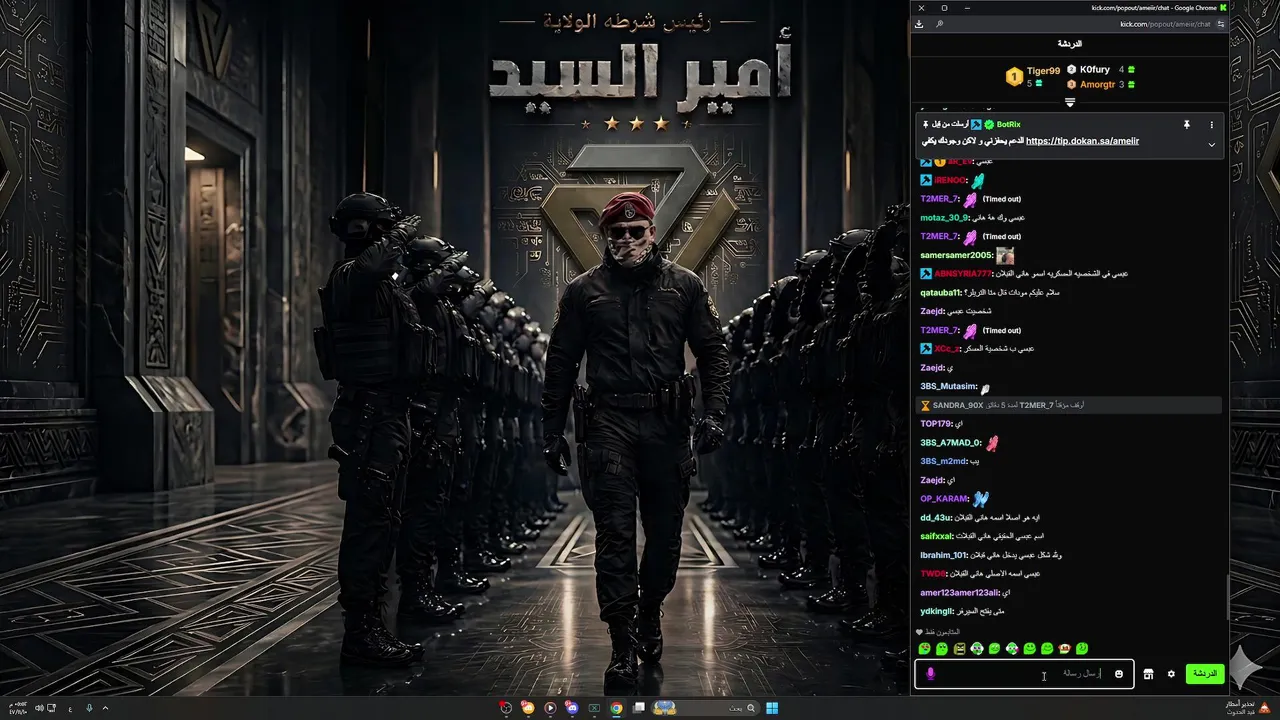Click the blue emote from OP_KARAM
The image size is (1280, 720).
[981, 499]
